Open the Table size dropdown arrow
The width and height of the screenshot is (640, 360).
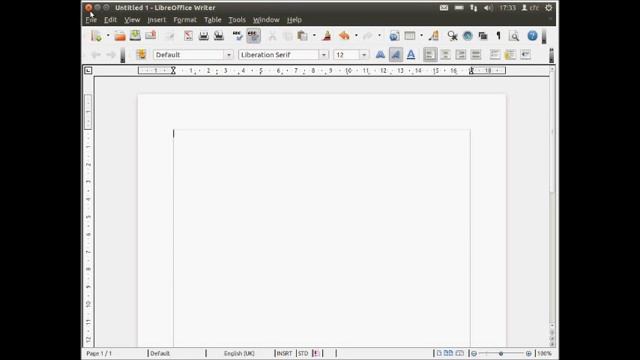[x=421, y=36]
